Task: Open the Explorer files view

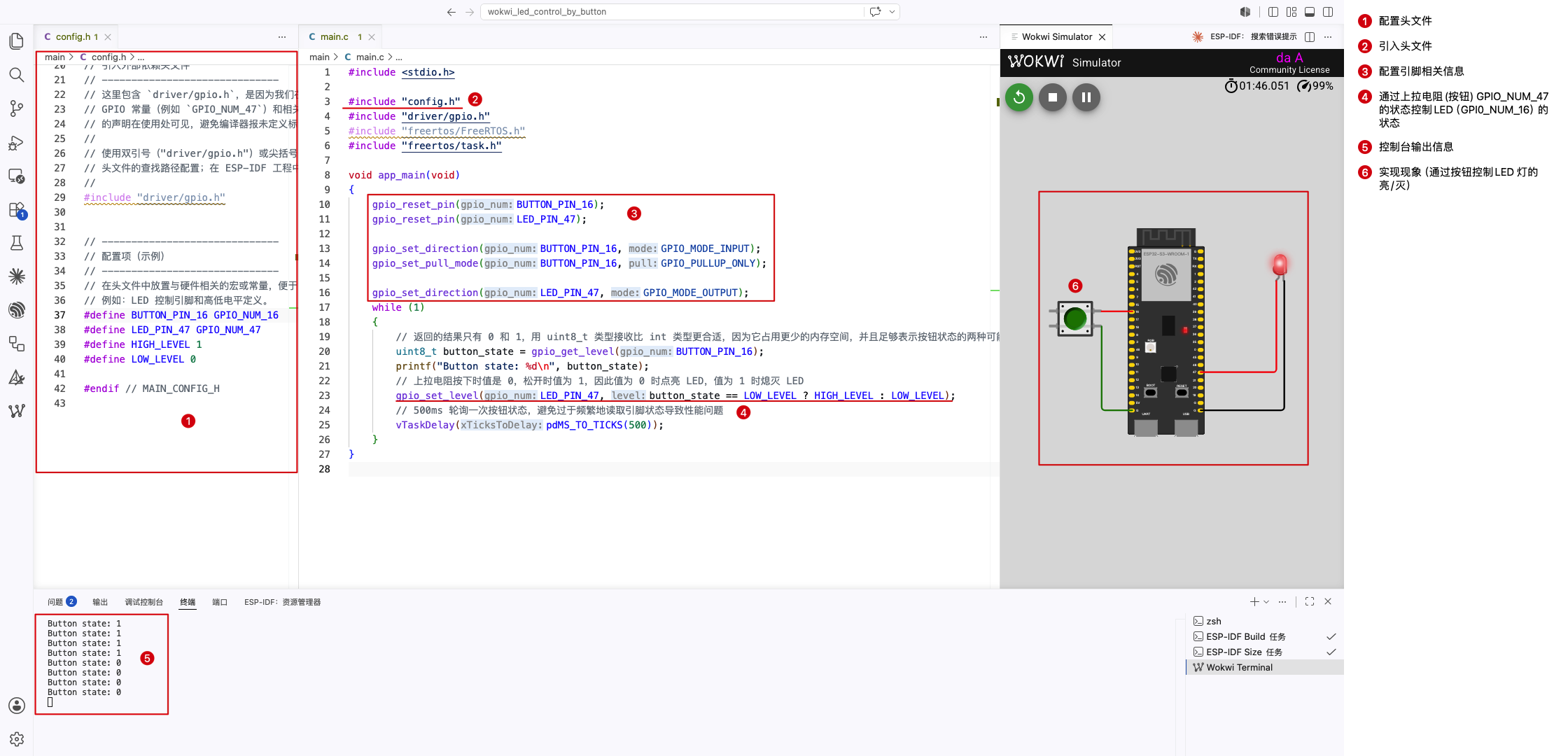Action: 17,41
